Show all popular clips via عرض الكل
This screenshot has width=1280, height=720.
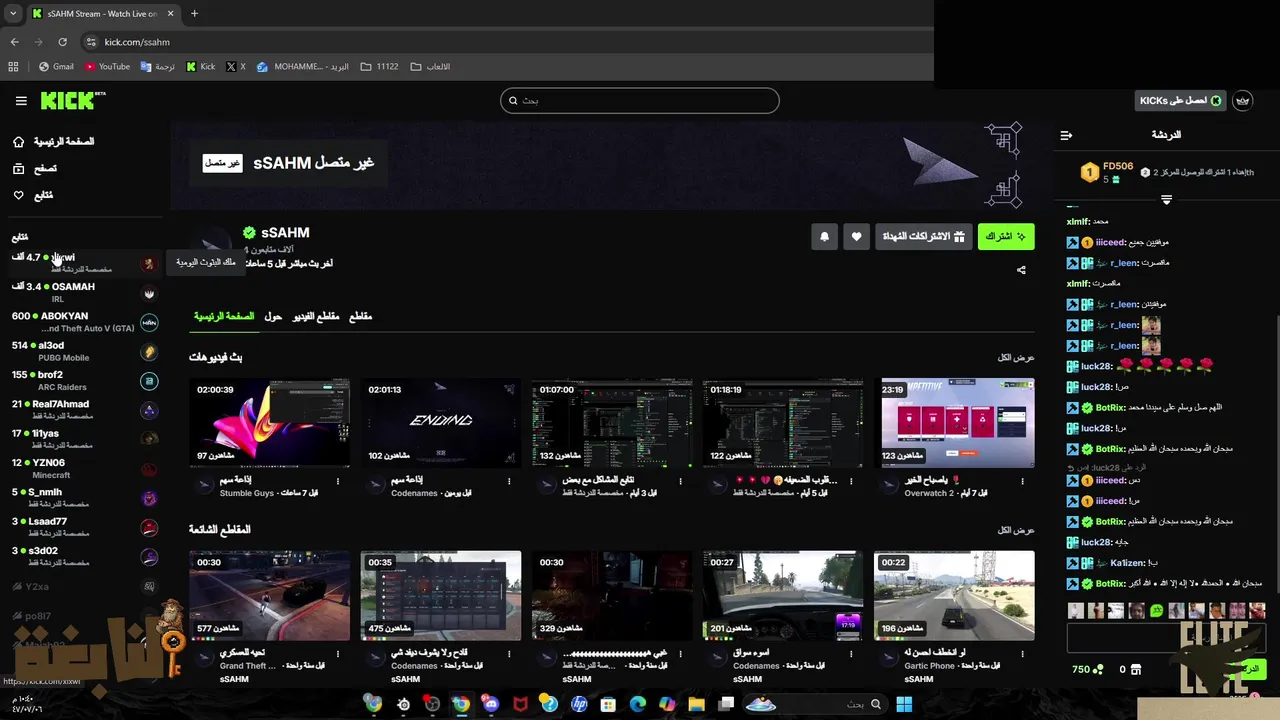pos(1016,530)
